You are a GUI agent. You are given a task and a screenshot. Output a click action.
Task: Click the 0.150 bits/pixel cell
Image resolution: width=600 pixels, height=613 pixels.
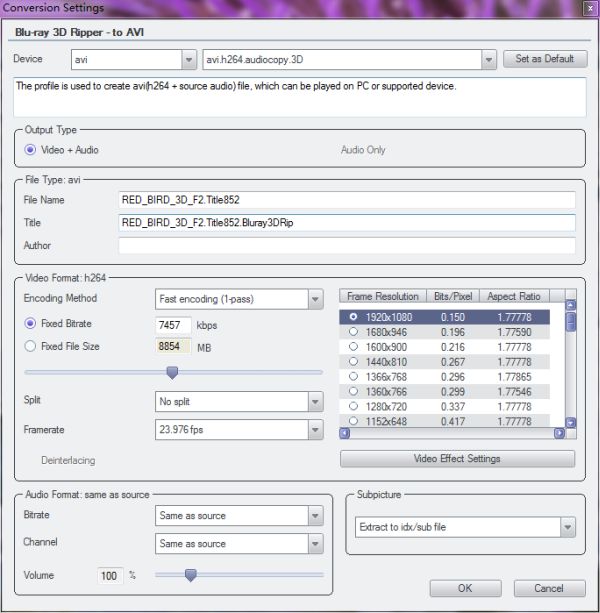453,317
